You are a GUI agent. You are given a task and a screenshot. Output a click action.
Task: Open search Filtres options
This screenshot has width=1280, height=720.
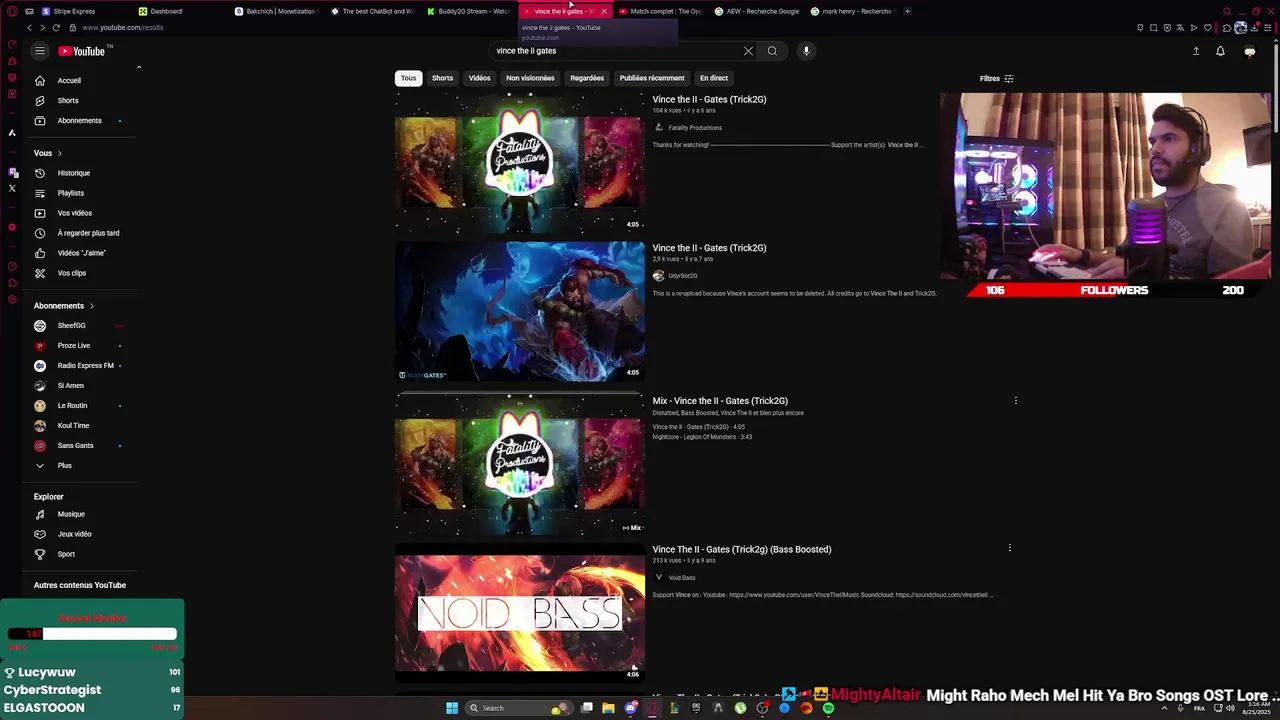[997, 78]
